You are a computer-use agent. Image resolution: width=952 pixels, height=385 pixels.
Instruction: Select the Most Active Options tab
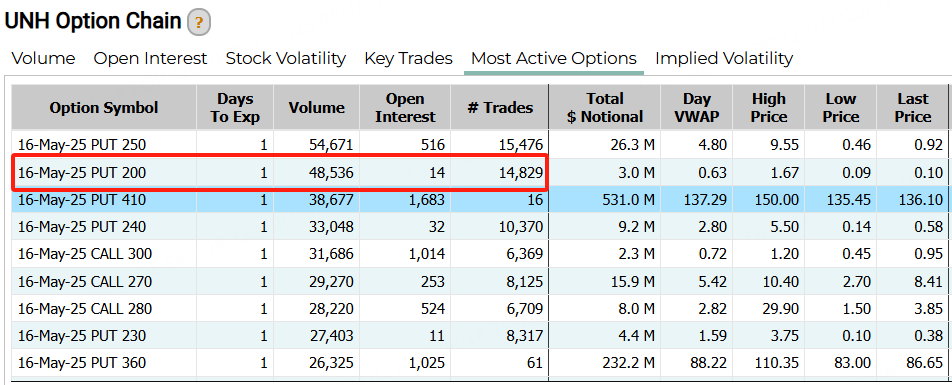coord(554,58)
